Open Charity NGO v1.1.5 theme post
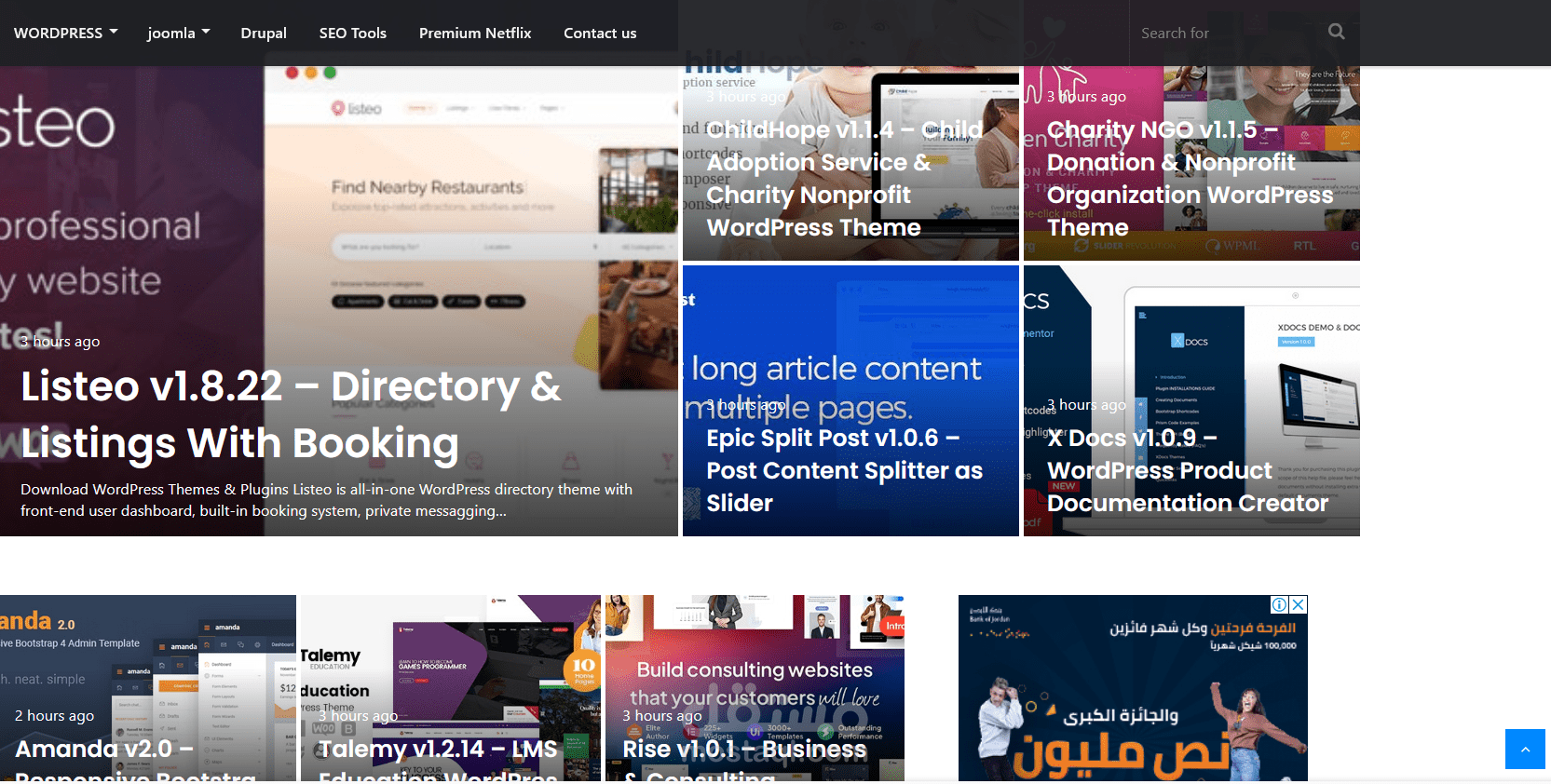 tap(1190, 179)
